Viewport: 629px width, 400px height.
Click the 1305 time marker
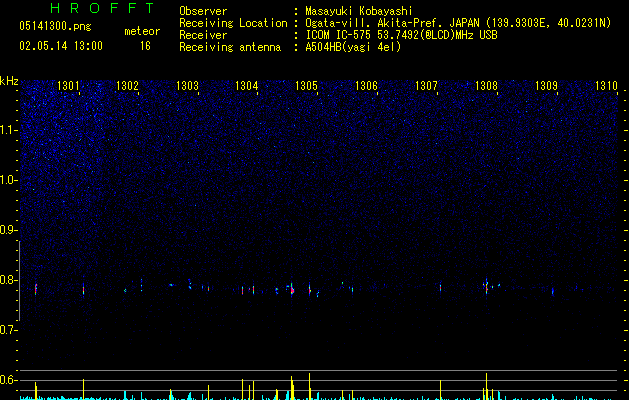(306, 86)
